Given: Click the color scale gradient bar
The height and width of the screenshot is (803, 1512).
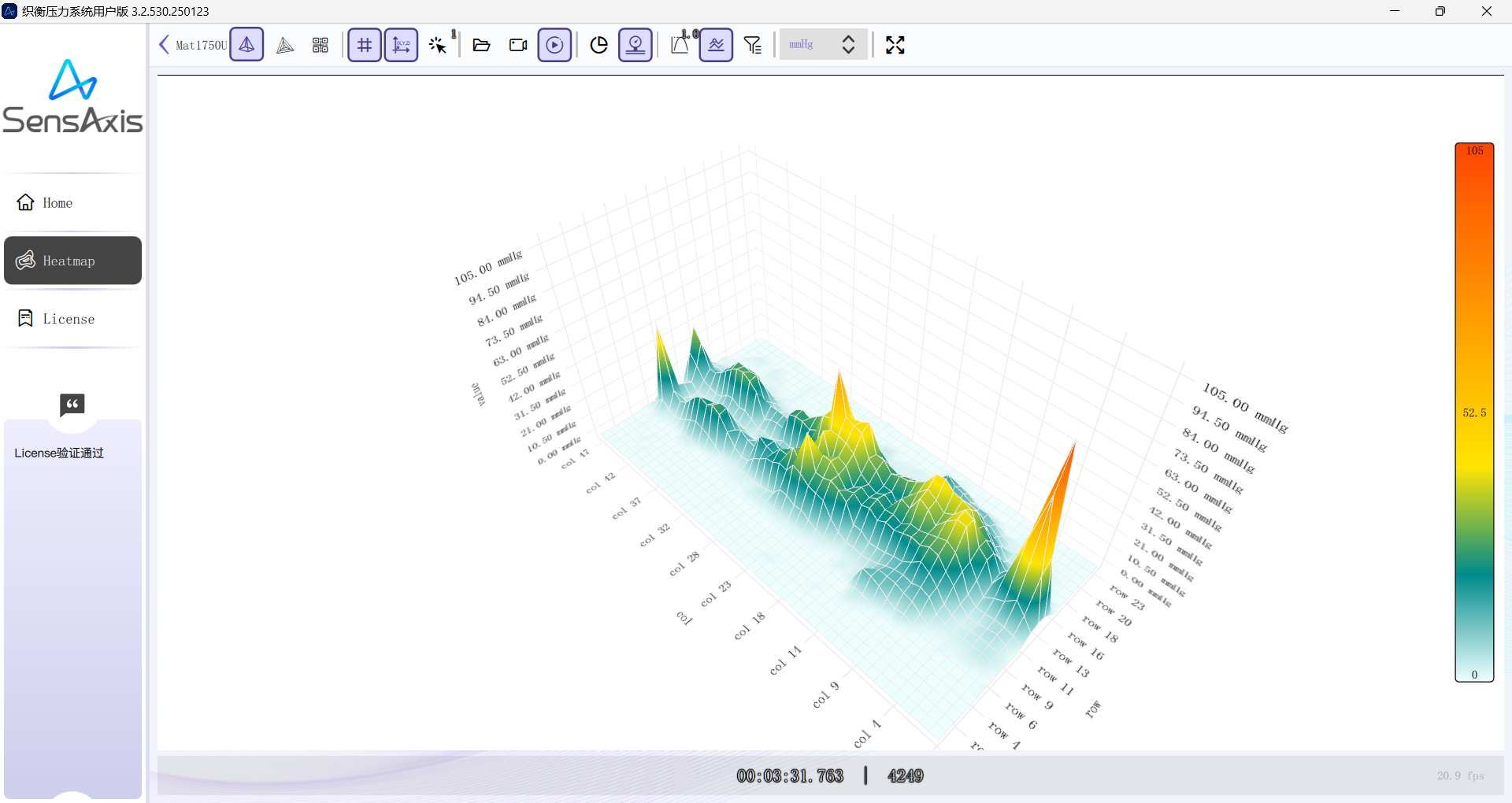Looking at the screenshot, I should tap(1474, 413).
